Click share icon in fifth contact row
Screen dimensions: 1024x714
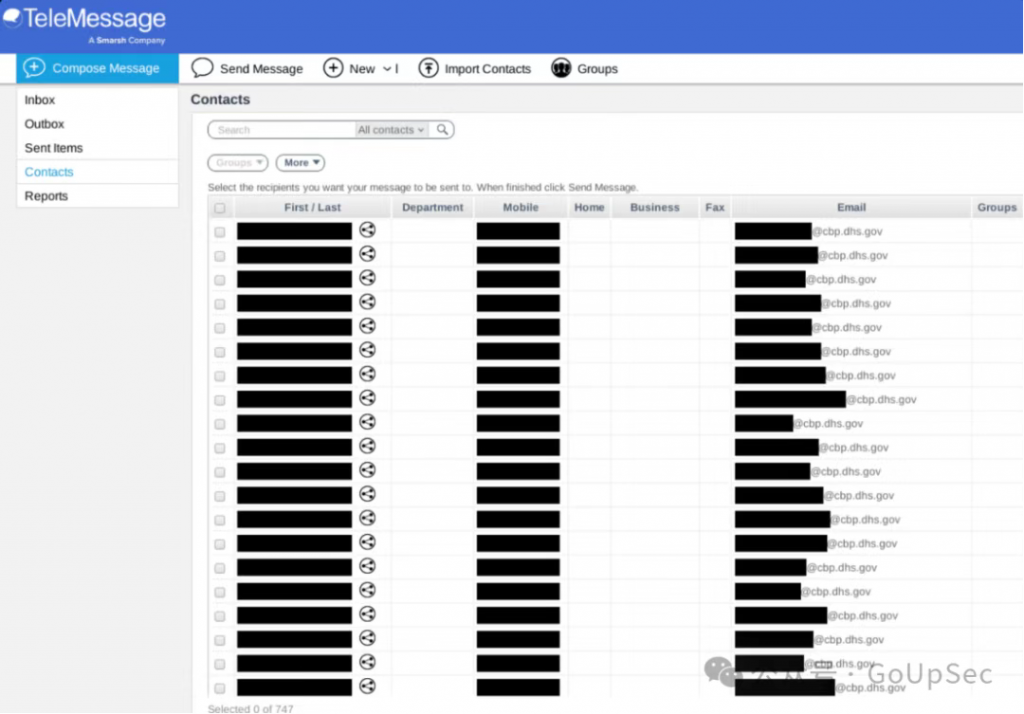pyautogui.click(x=368, y=326)
